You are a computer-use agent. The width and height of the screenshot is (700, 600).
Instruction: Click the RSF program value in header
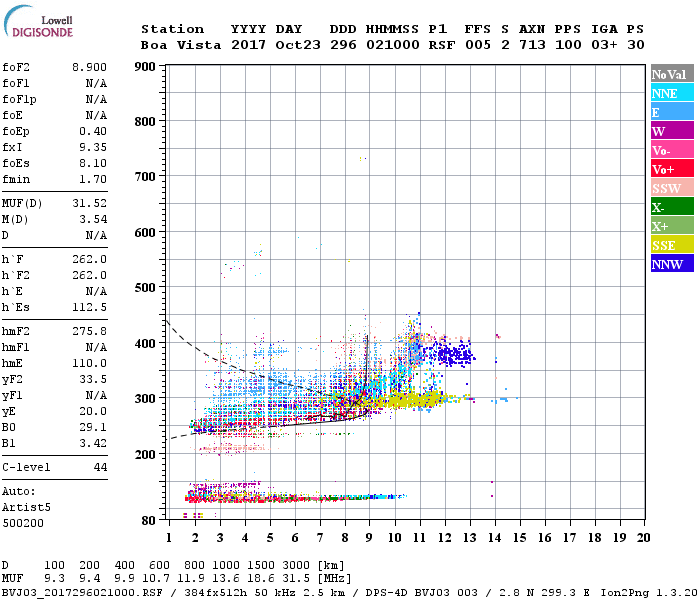point(442,45)
